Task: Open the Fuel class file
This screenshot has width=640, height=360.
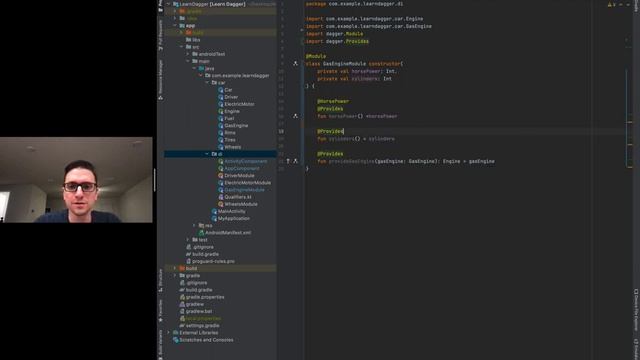Action: 226,118
